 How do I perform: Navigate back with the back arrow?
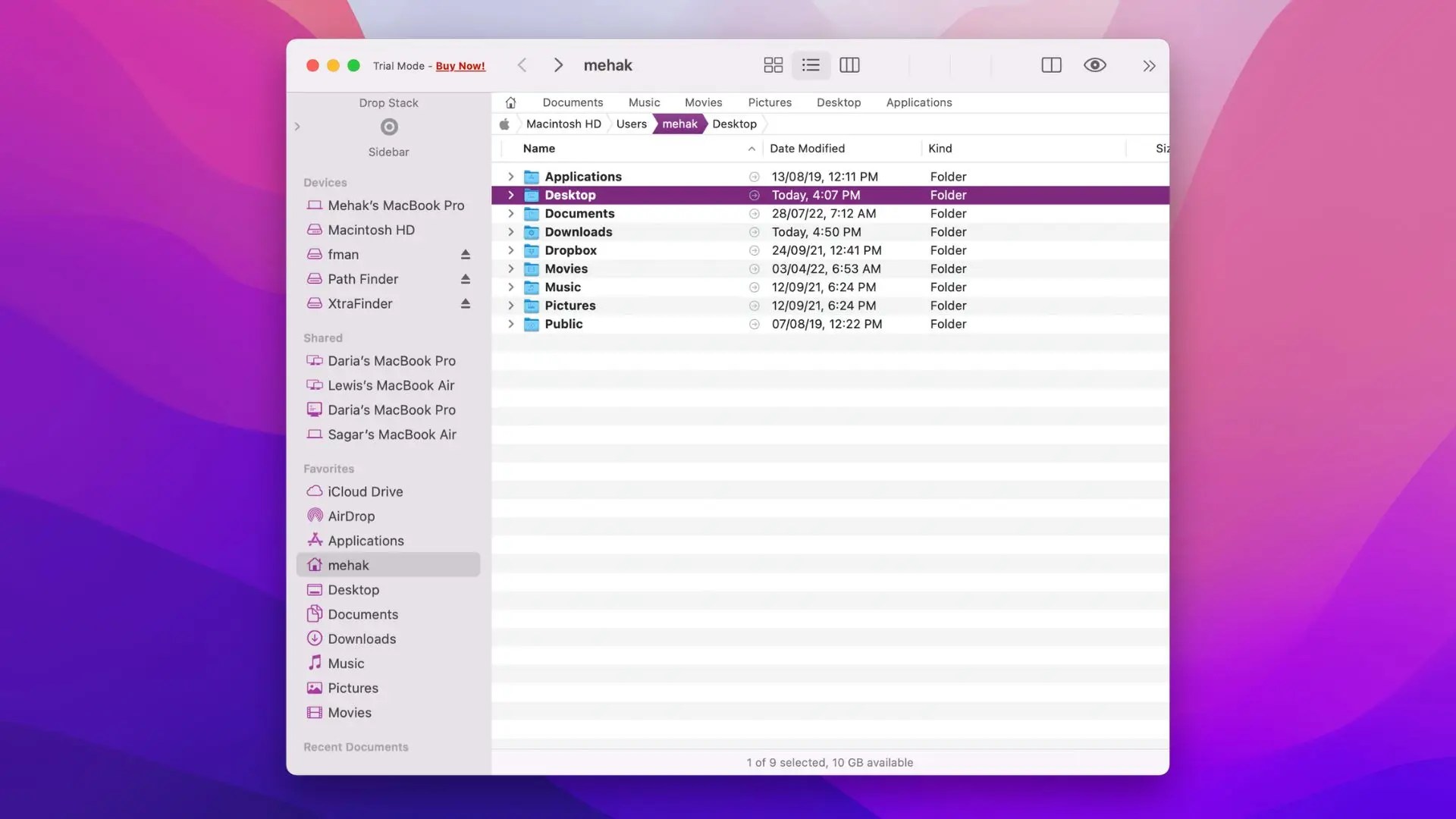point(522,65)
